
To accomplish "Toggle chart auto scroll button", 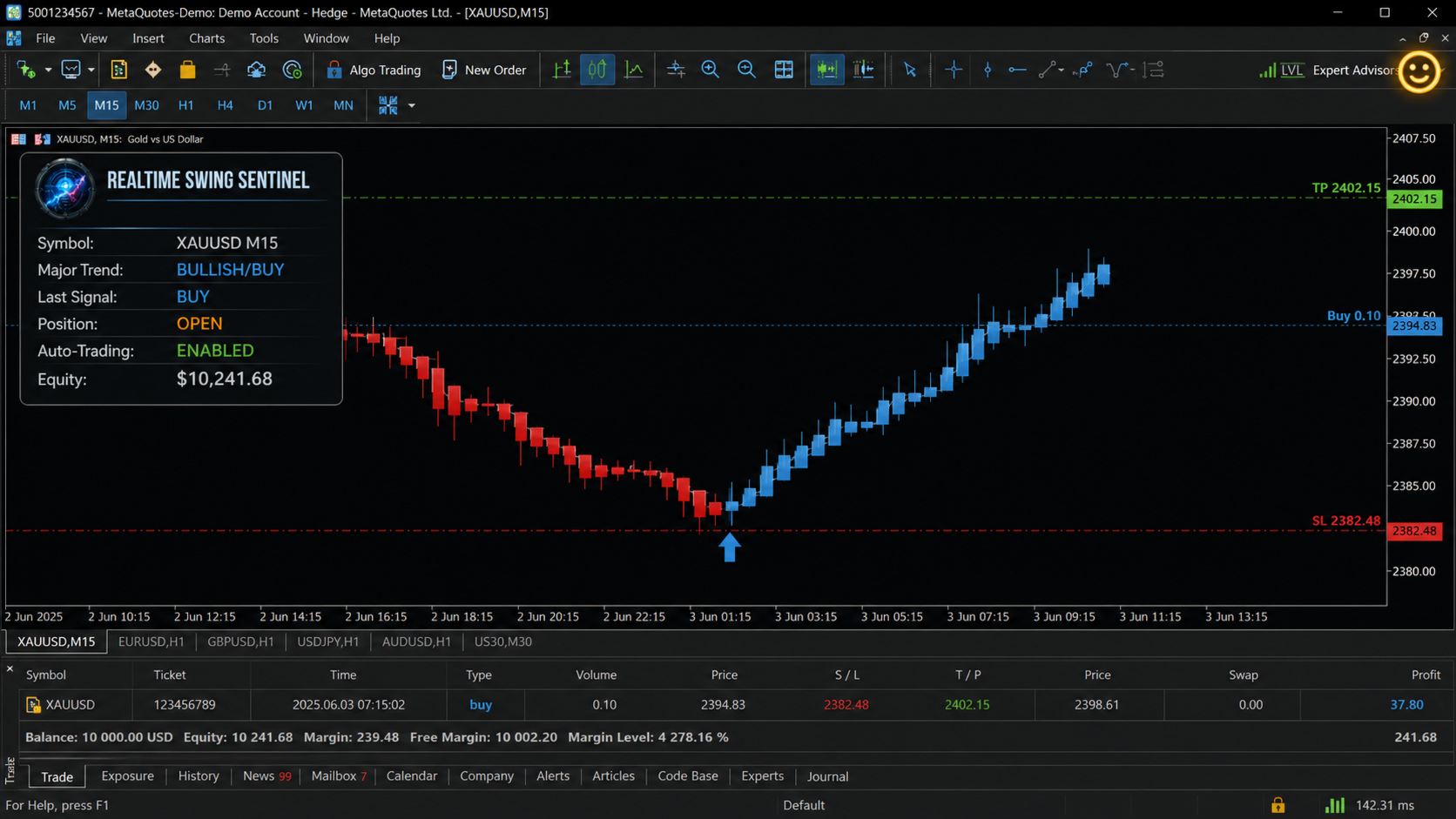I will click(x=827, y=70).
